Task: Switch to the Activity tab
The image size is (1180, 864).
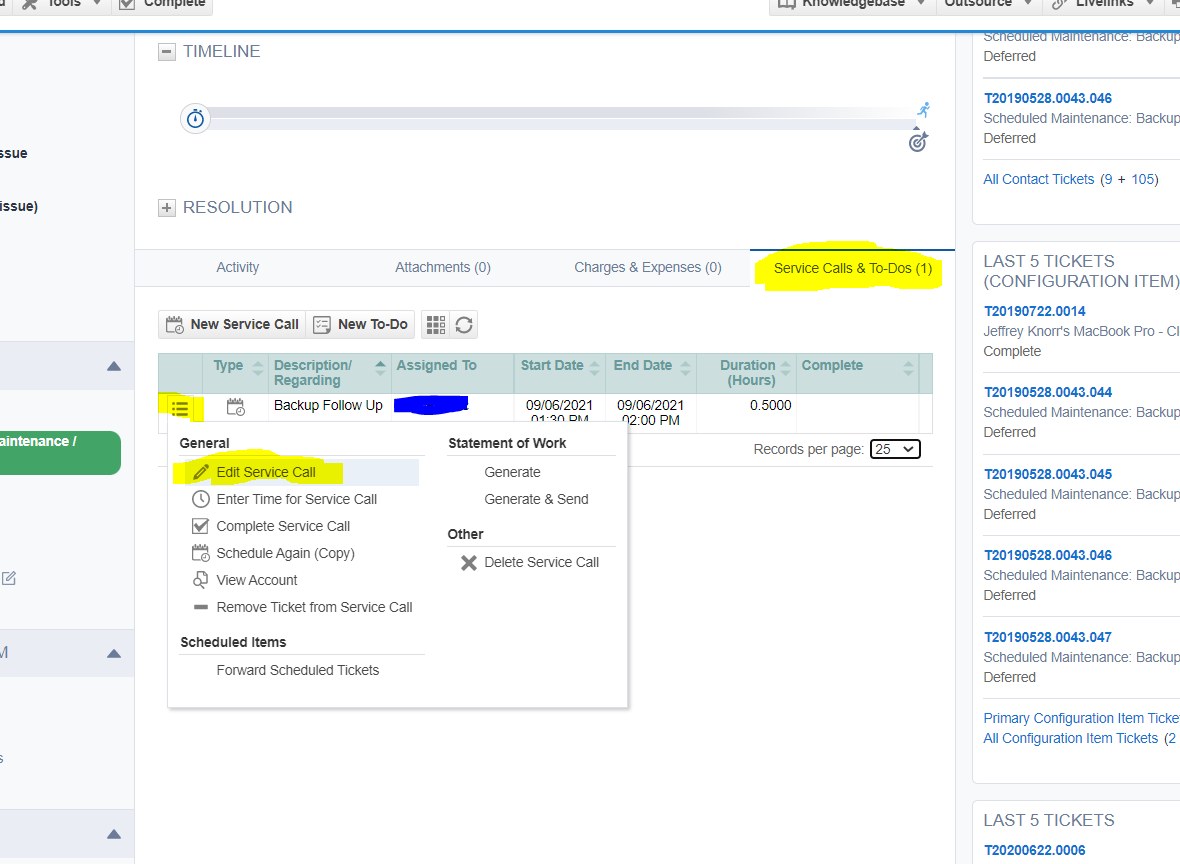Action: 237,267
